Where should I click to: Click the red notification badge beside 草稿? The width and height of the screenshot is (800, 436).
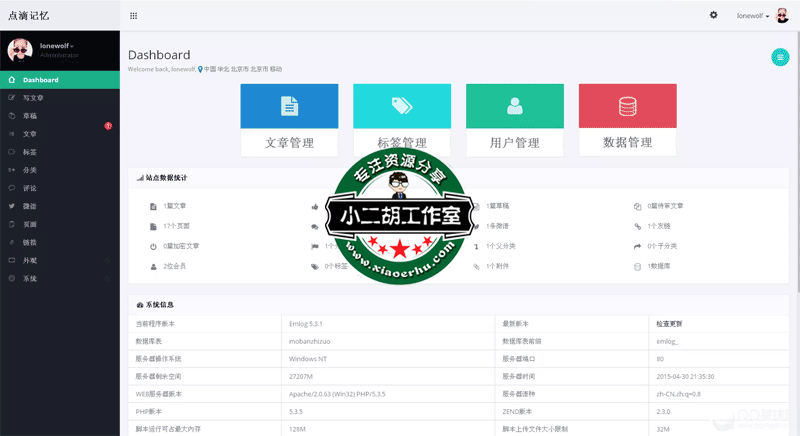click(108, 125)
